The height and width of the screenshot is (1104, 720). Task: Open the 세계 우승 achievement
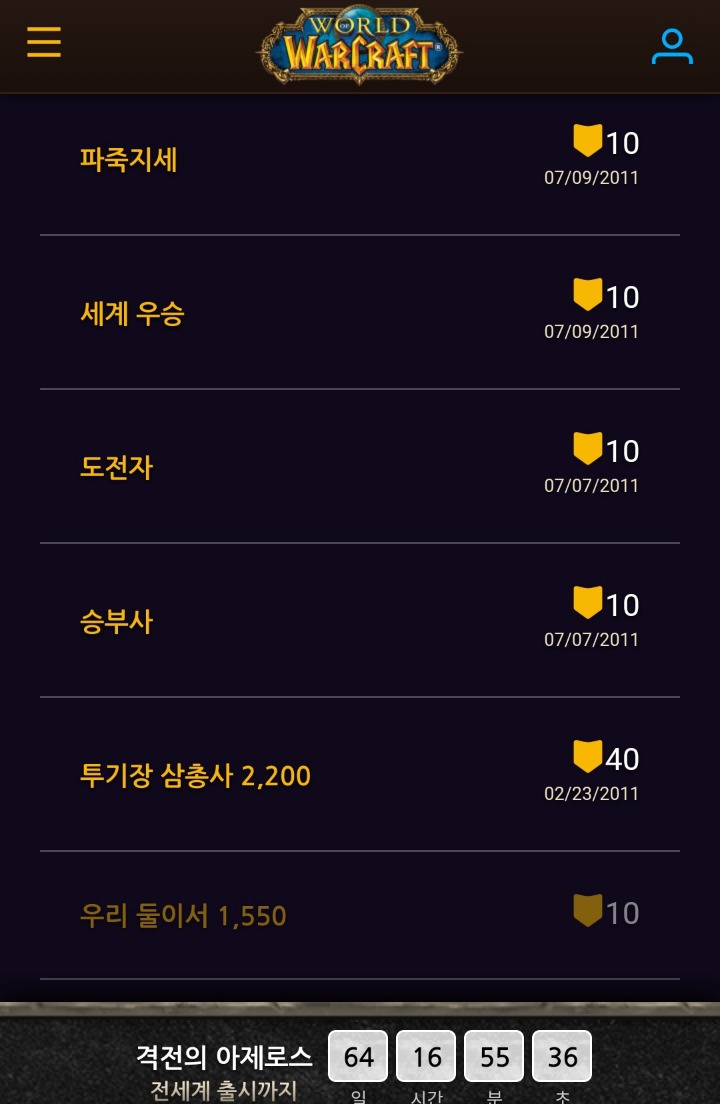(132, 314)
